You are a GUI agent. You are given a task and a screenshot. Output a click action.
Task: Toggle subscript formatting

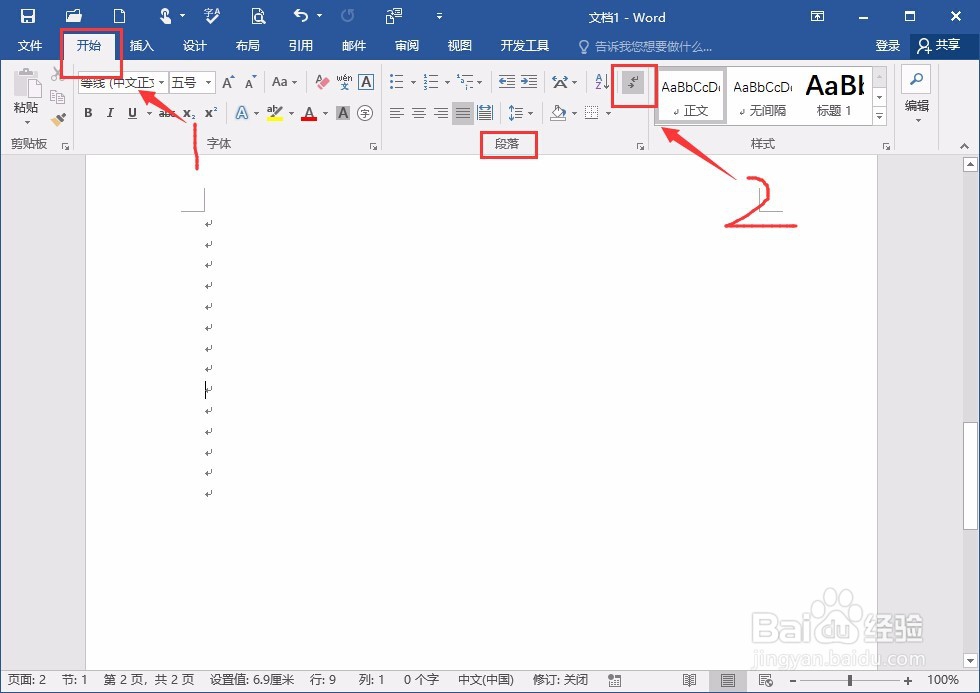tap(189, 114)
